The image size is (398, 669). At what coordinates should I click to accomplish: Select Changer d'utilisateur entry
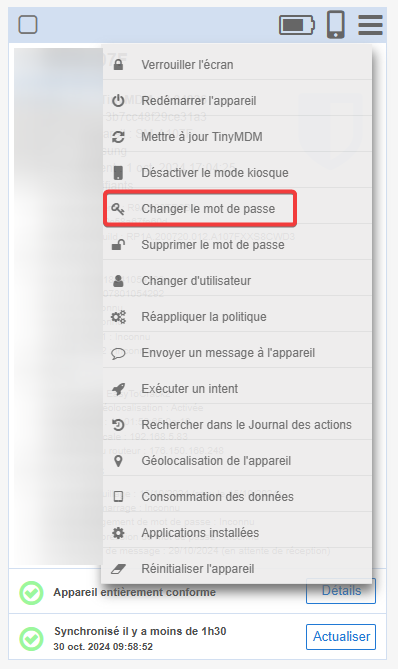point(237,281)
